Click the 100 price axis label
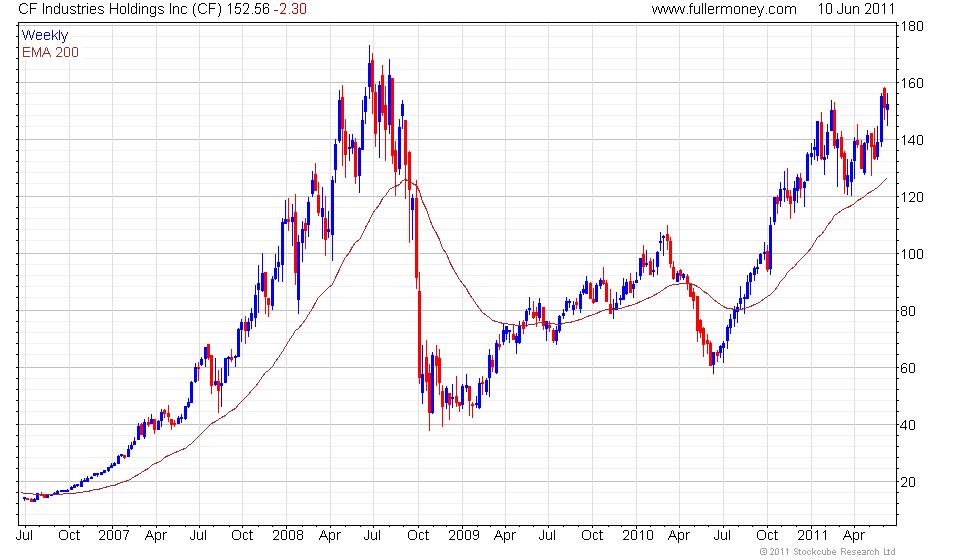Image resolution: width=980 pixels, height=560 pixels. pyautogui.click(x=912, y=254)
